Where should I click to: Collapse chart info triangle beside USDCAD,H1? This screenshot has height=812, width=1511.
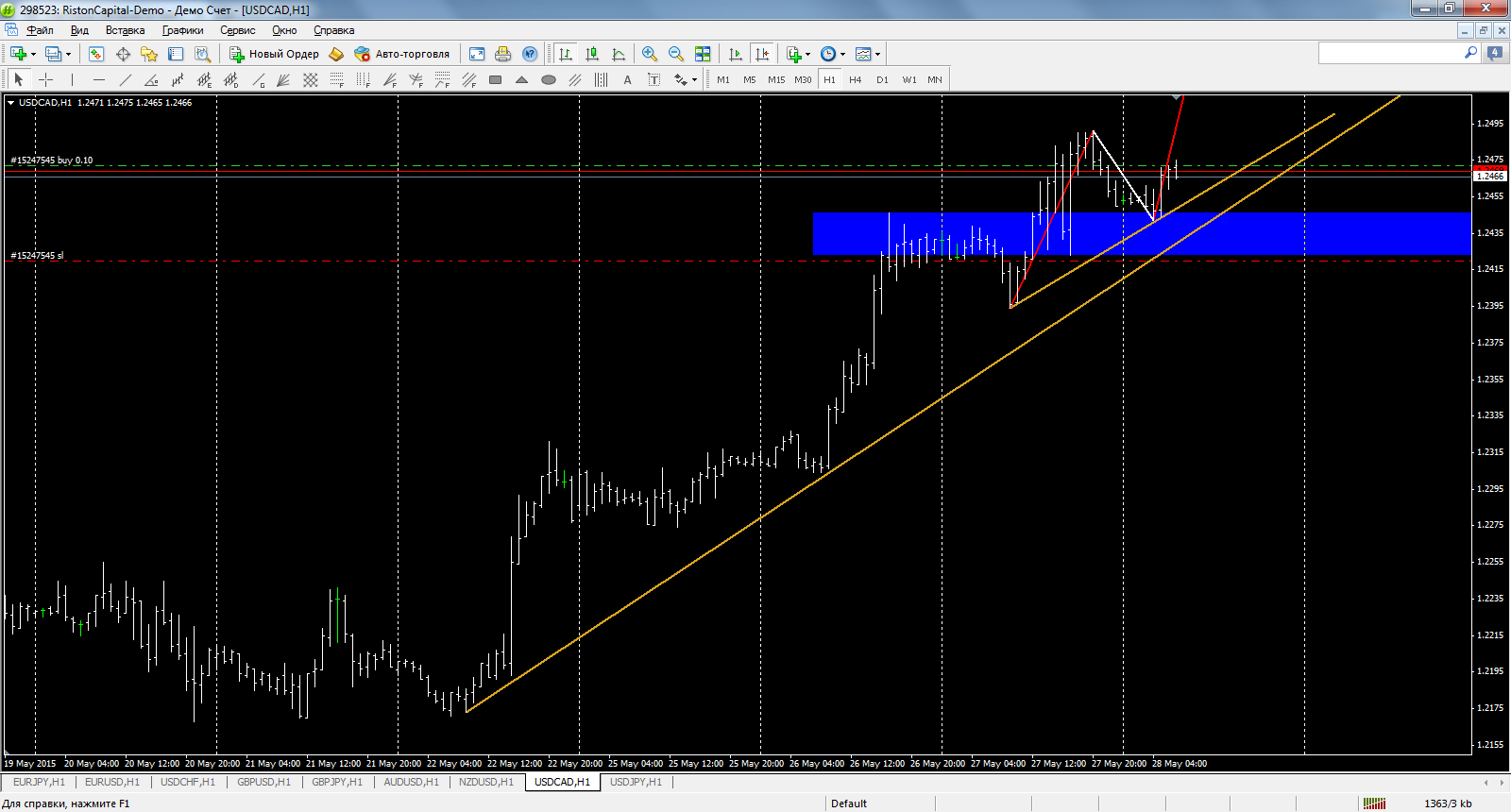(x=11, y=103)
